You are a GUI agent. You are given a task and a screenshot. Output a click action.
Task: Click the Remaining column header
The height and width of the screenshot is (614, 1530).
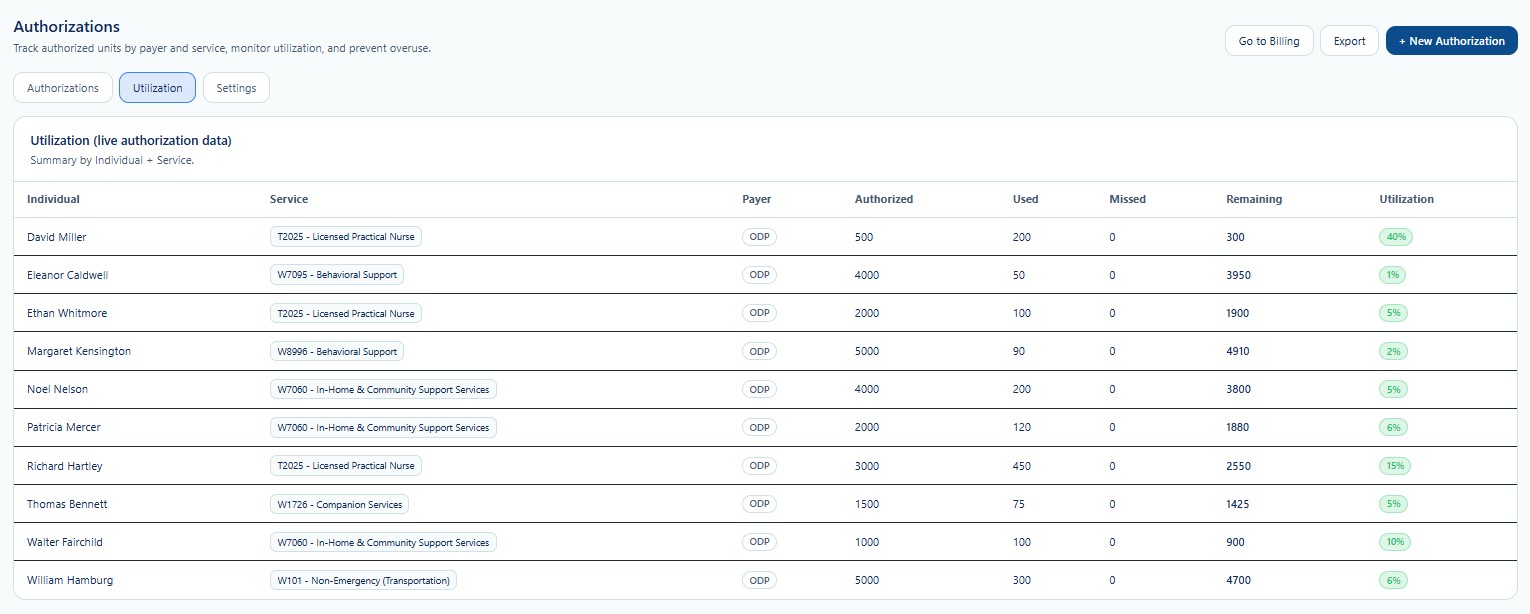coord(1254,199)
